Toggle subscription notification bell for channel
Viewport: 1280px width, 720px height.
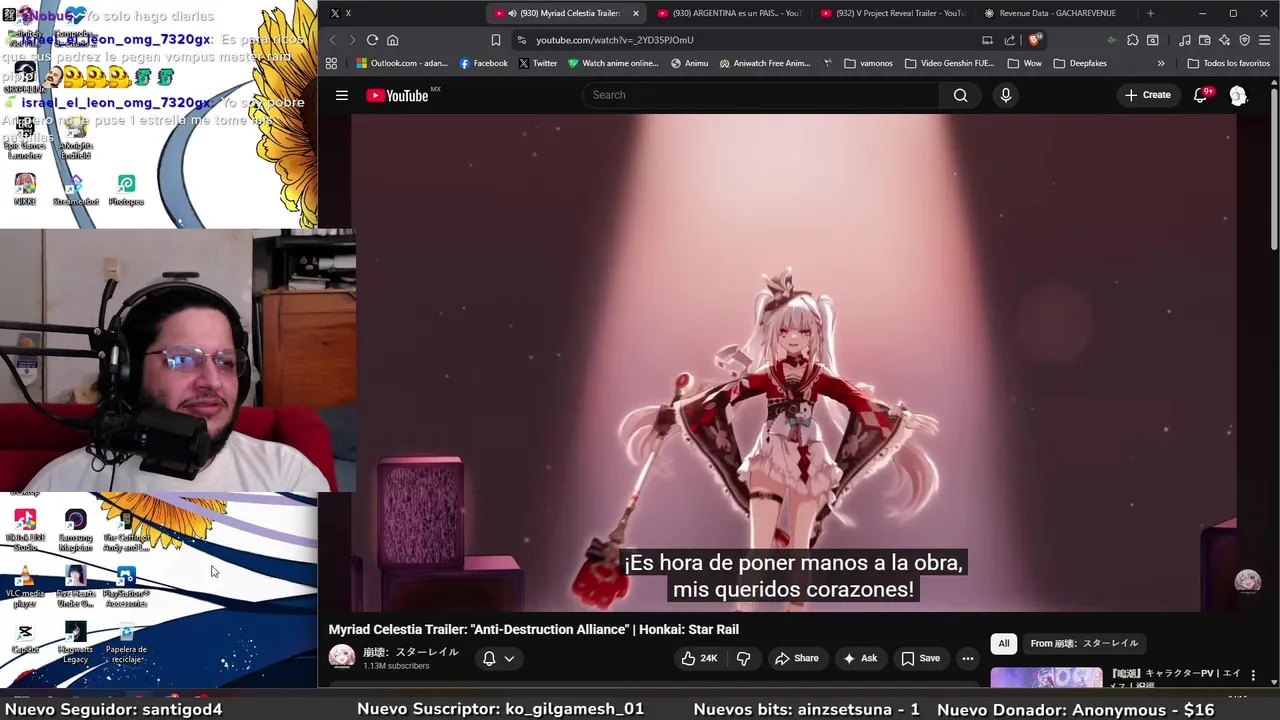(489, 658)
